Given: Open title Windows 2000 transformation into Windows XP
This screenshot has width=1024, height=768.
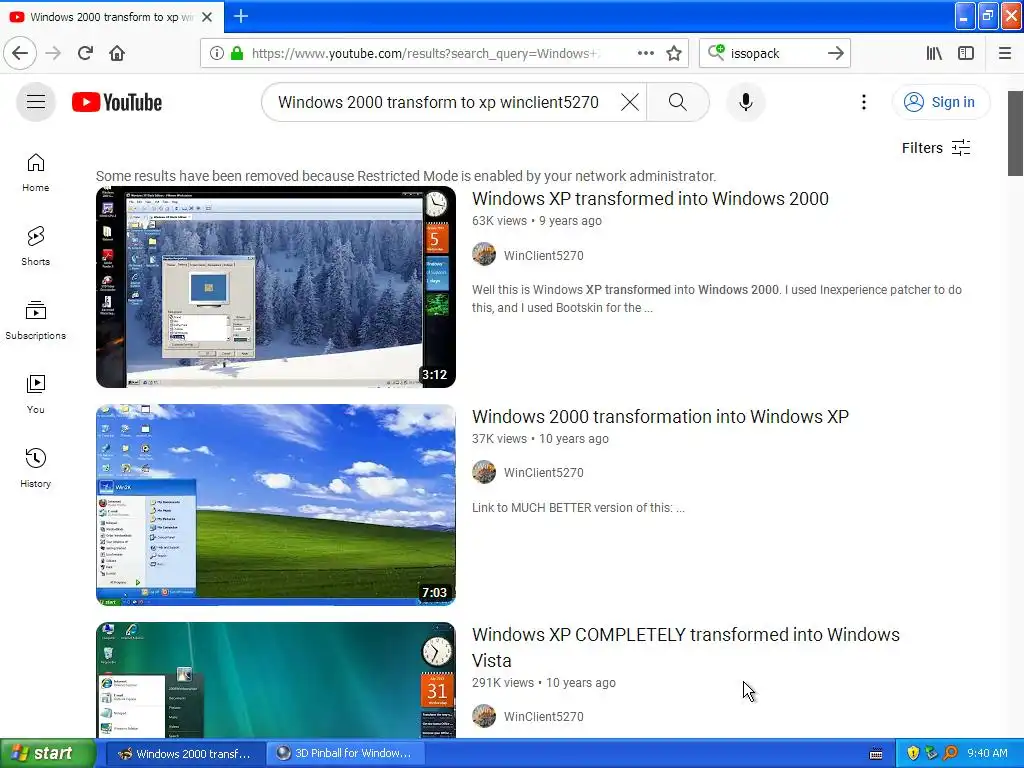Looking at the screenshot, I should (x=660, y=417).
